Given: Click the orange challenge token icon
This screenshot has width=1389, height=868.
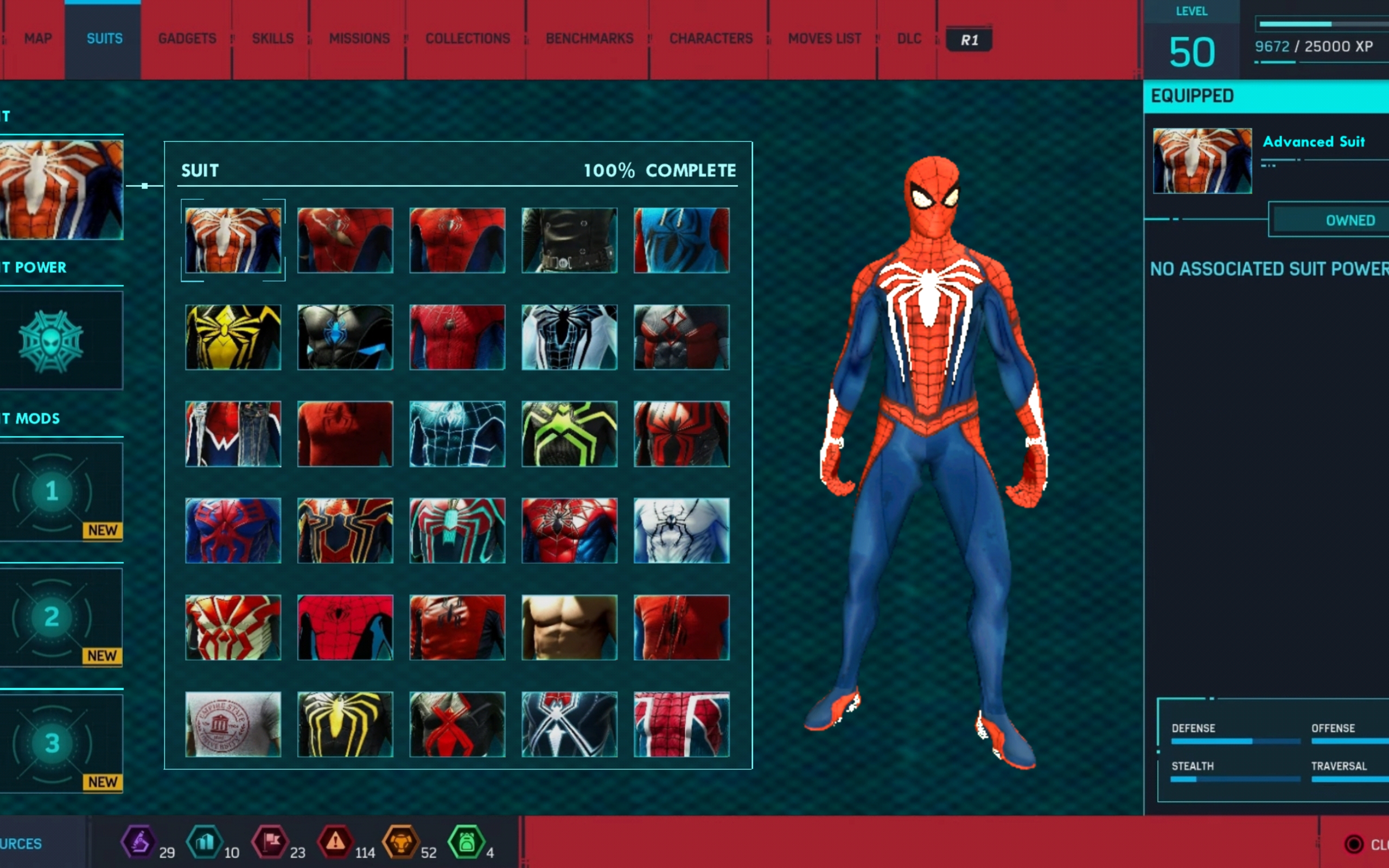Looking at the screenshot, I should (401, 842).
